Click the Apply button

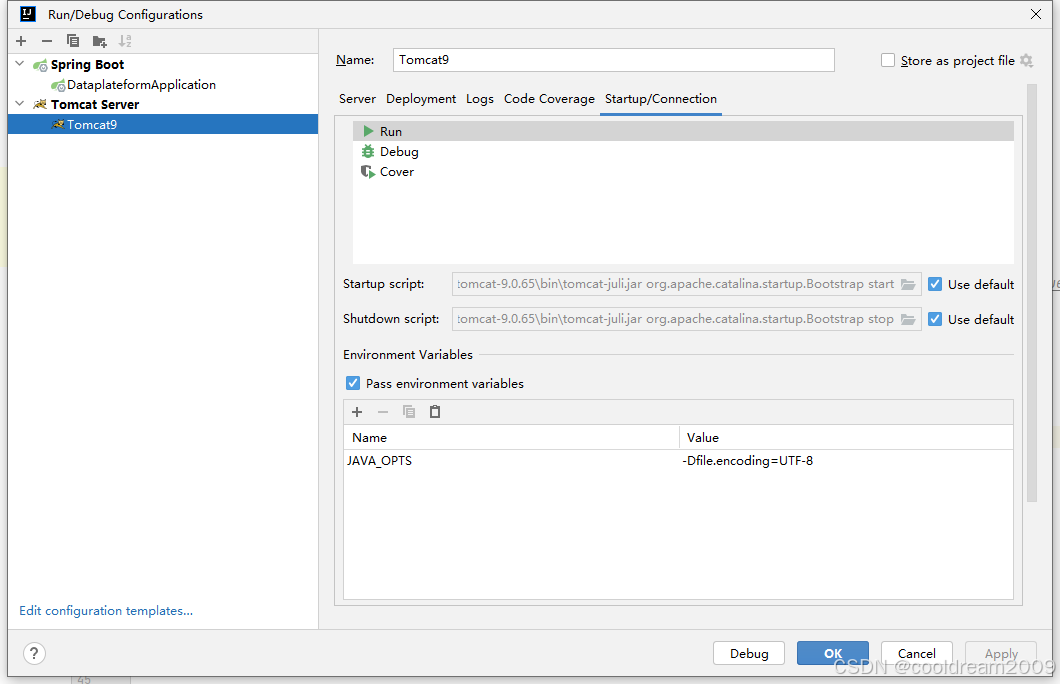(1001, 654)
